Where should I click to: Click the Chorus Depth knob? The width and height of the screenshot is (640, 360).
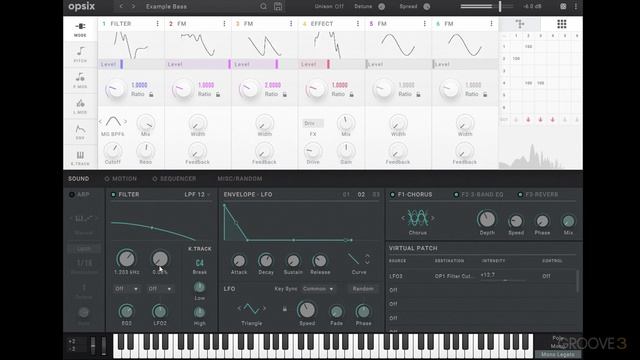(487, 219)
